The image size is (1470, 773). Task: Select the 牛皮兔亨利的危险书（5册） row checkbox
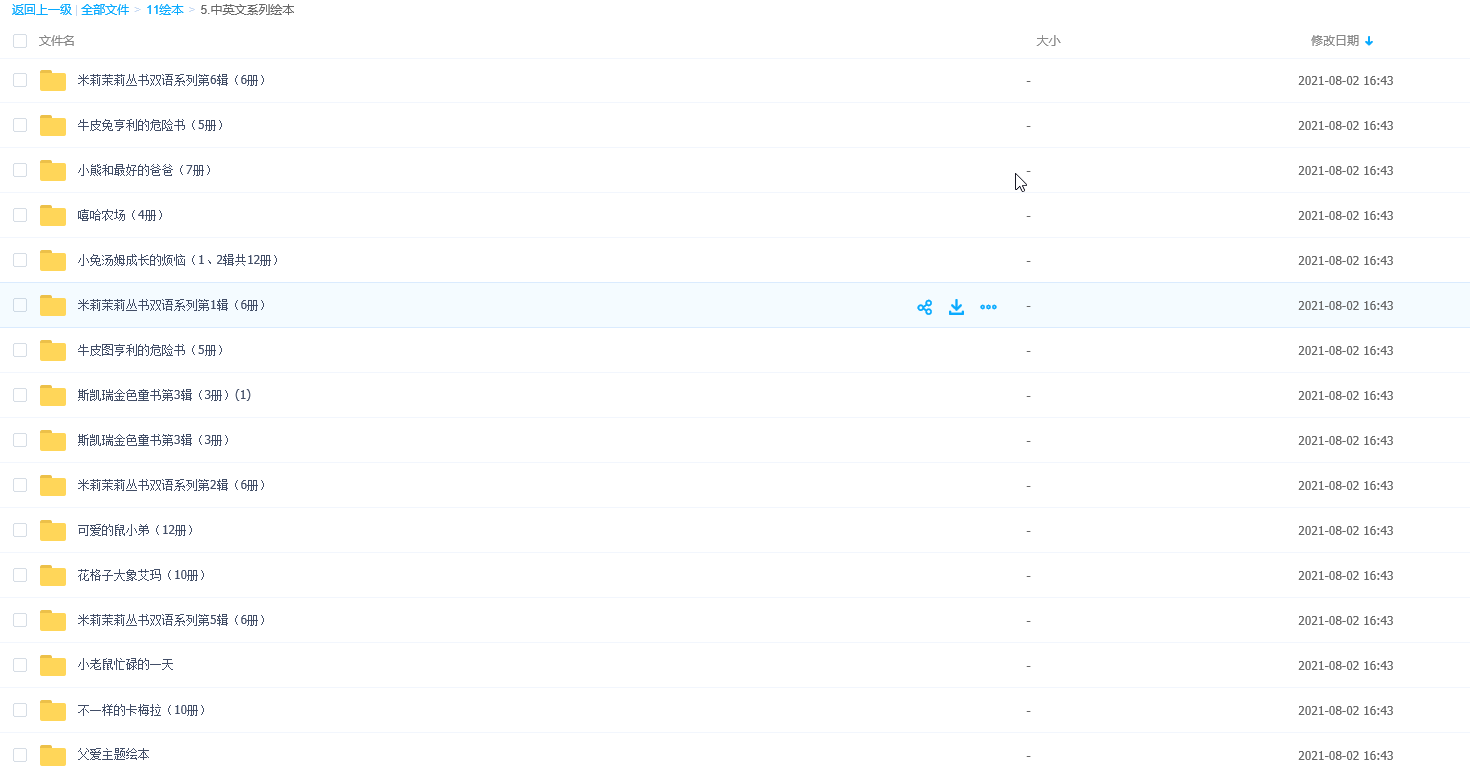point(20,125)
